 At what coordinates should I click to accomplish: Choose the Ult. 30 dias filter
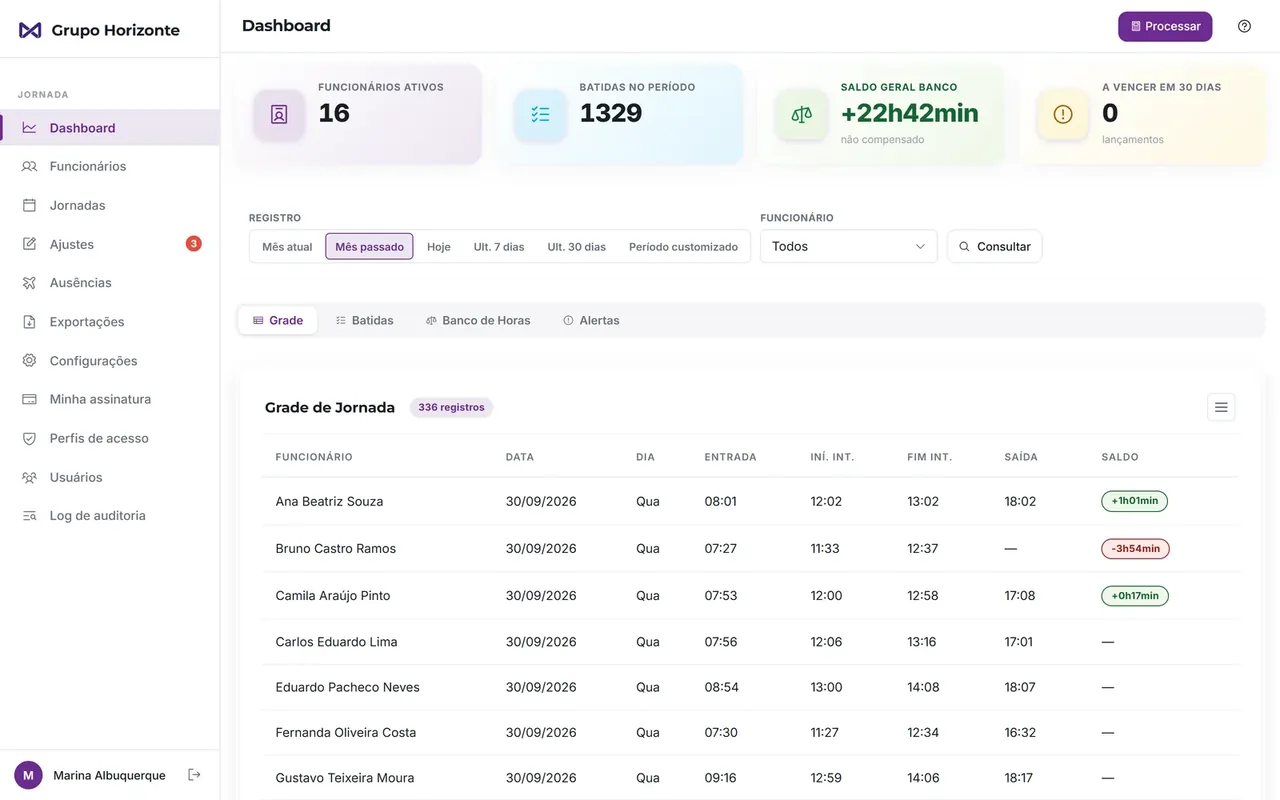(577, 247)
